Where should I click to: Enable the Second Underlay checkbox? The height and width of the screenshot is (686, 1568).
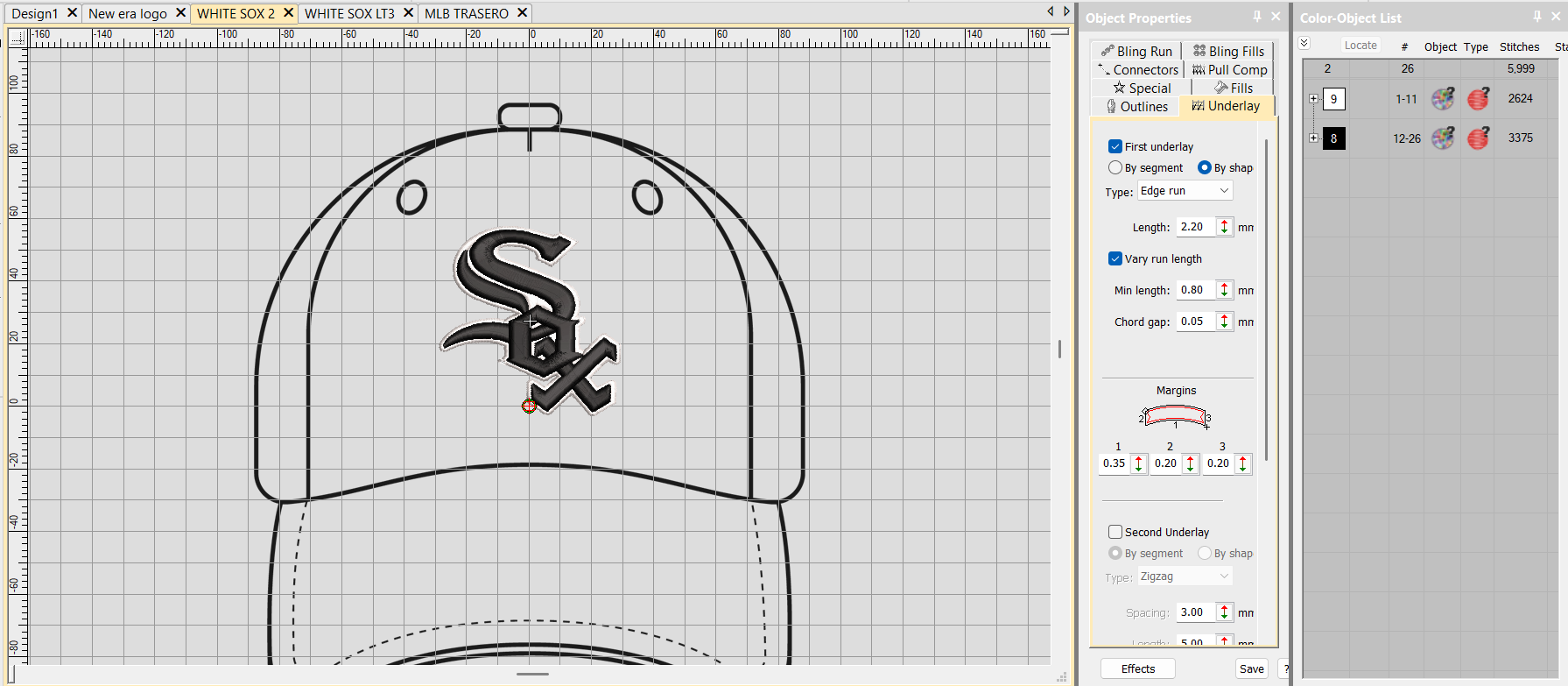click(1115, 532)
